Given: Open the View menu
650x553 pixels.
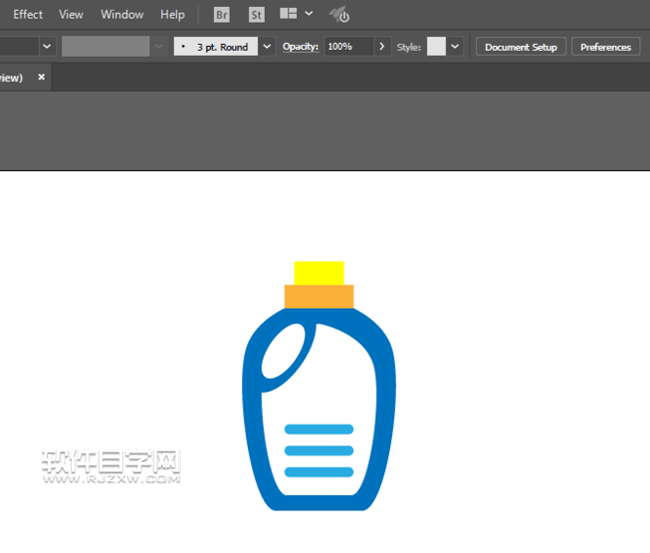Looking at the screenshot, I should point(71,15).
